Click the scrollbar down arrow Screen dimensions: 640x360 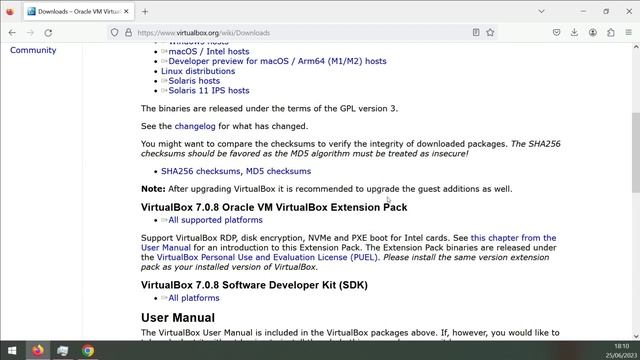click(636, 336)
